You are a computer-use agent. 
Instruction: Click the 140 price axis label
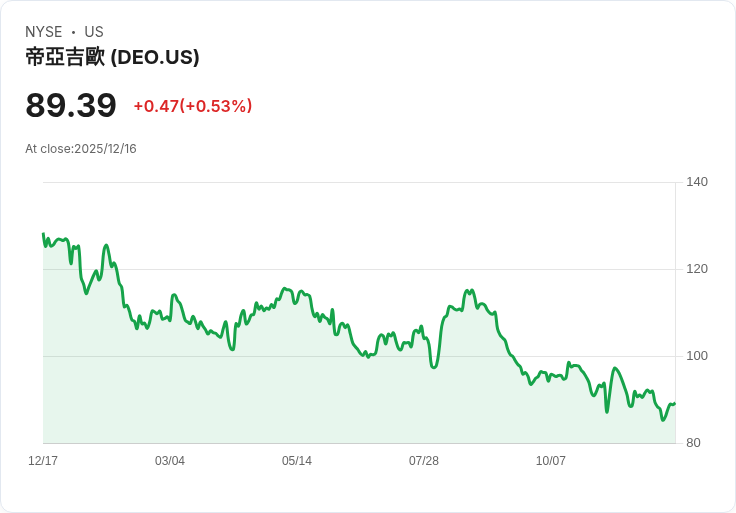point(697,182)
